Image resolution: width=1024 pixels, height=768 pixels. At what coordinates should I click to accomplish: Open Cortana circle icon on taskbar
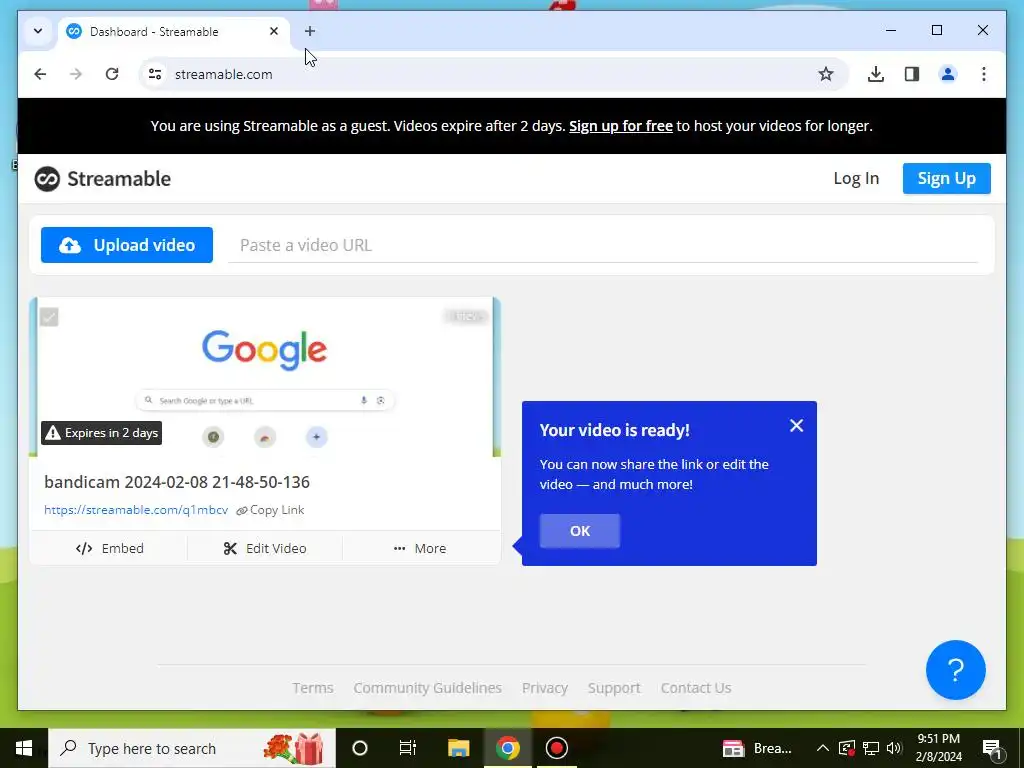tap(360, 748)
